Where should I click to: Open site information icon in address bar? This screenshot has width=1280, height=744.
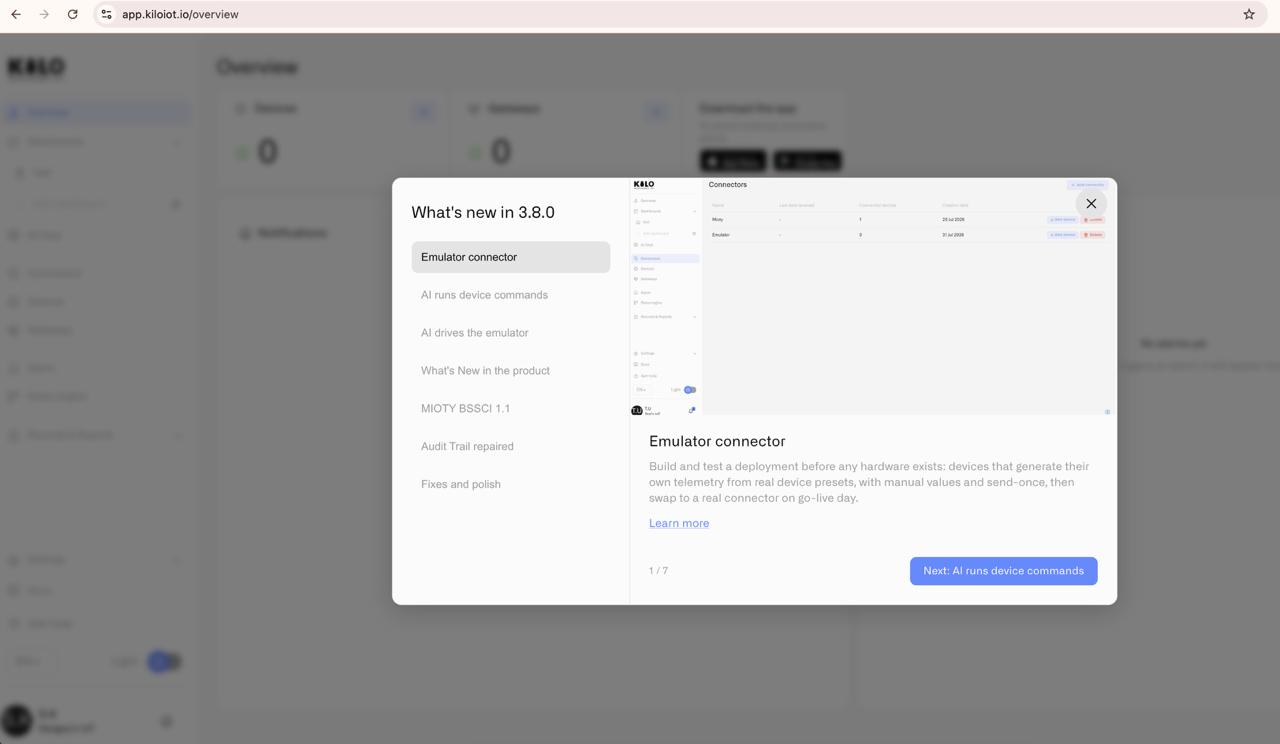pyautogui.click(x=106, y=14)
